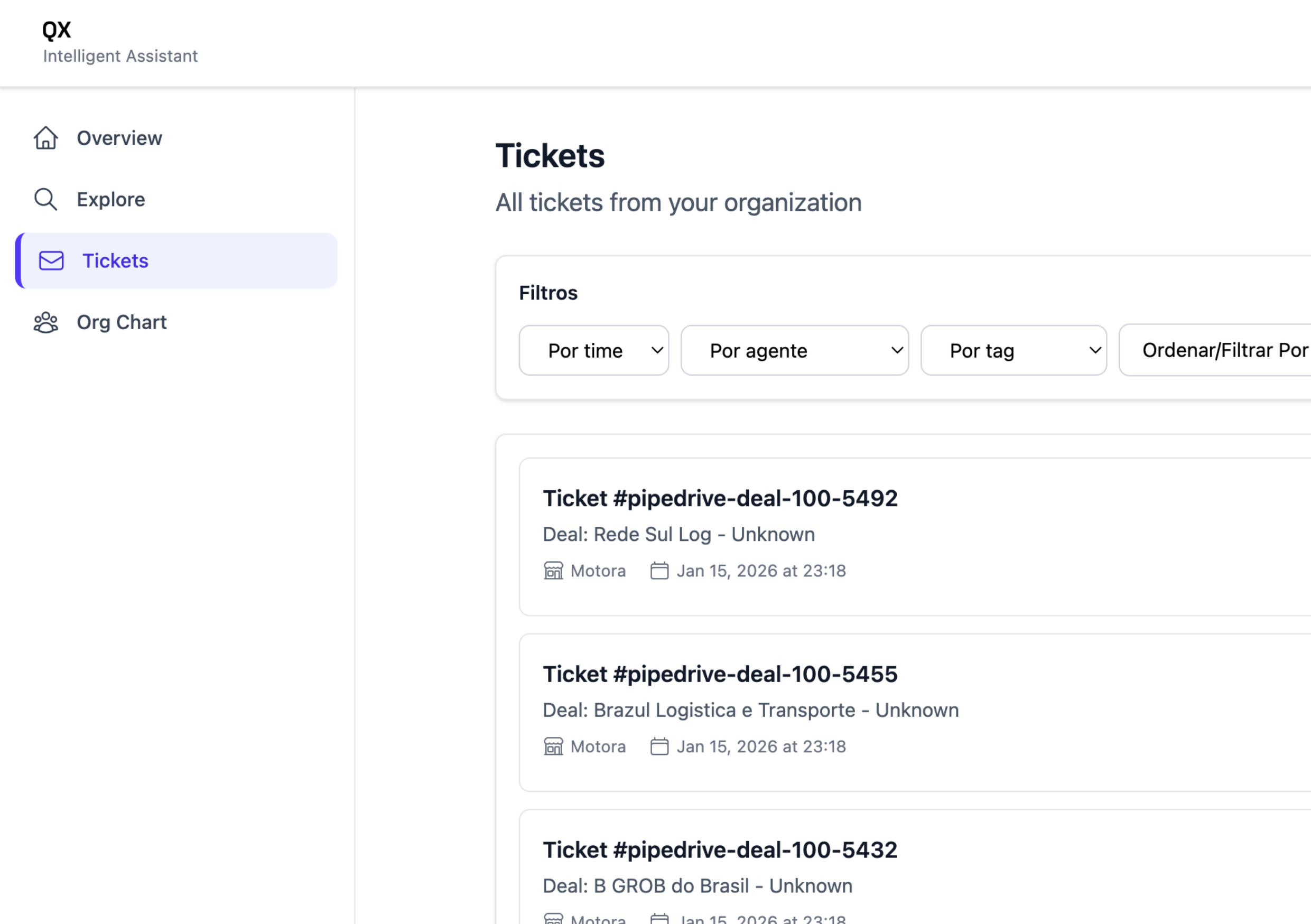Expand the Por agente filter
Image resolution: width=1311 pixels, height=924 pixels.
coord(794,350)
